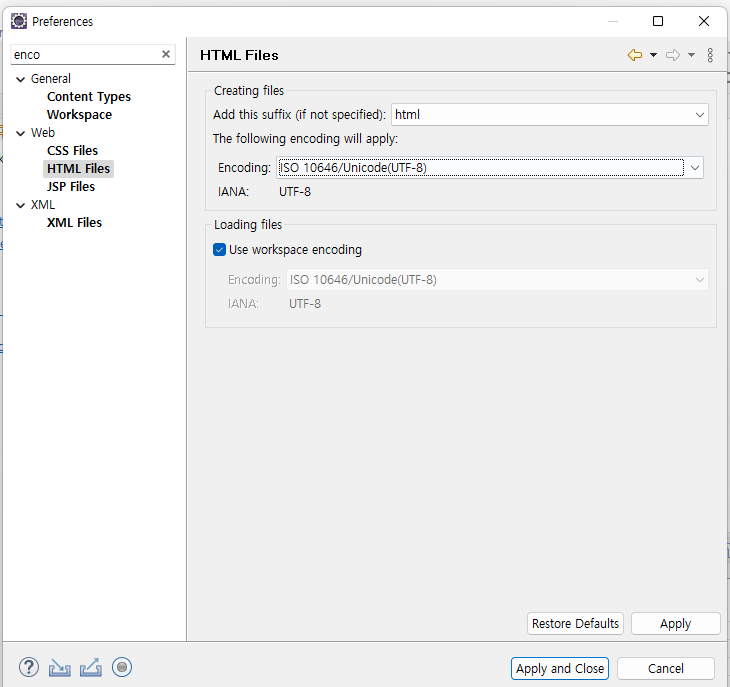Click the Restore Defaults button
Image resolution: width=730 pixels, height=687 pixels.
click(x=575, y=624)
